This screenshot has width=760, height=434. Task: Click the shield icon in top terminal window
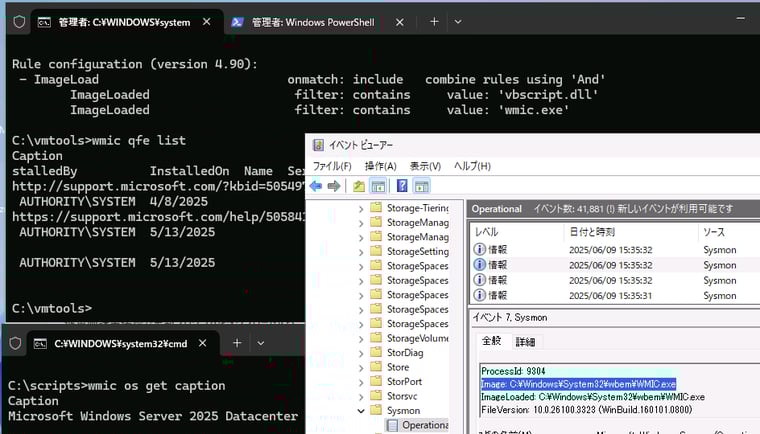(19, 22)
